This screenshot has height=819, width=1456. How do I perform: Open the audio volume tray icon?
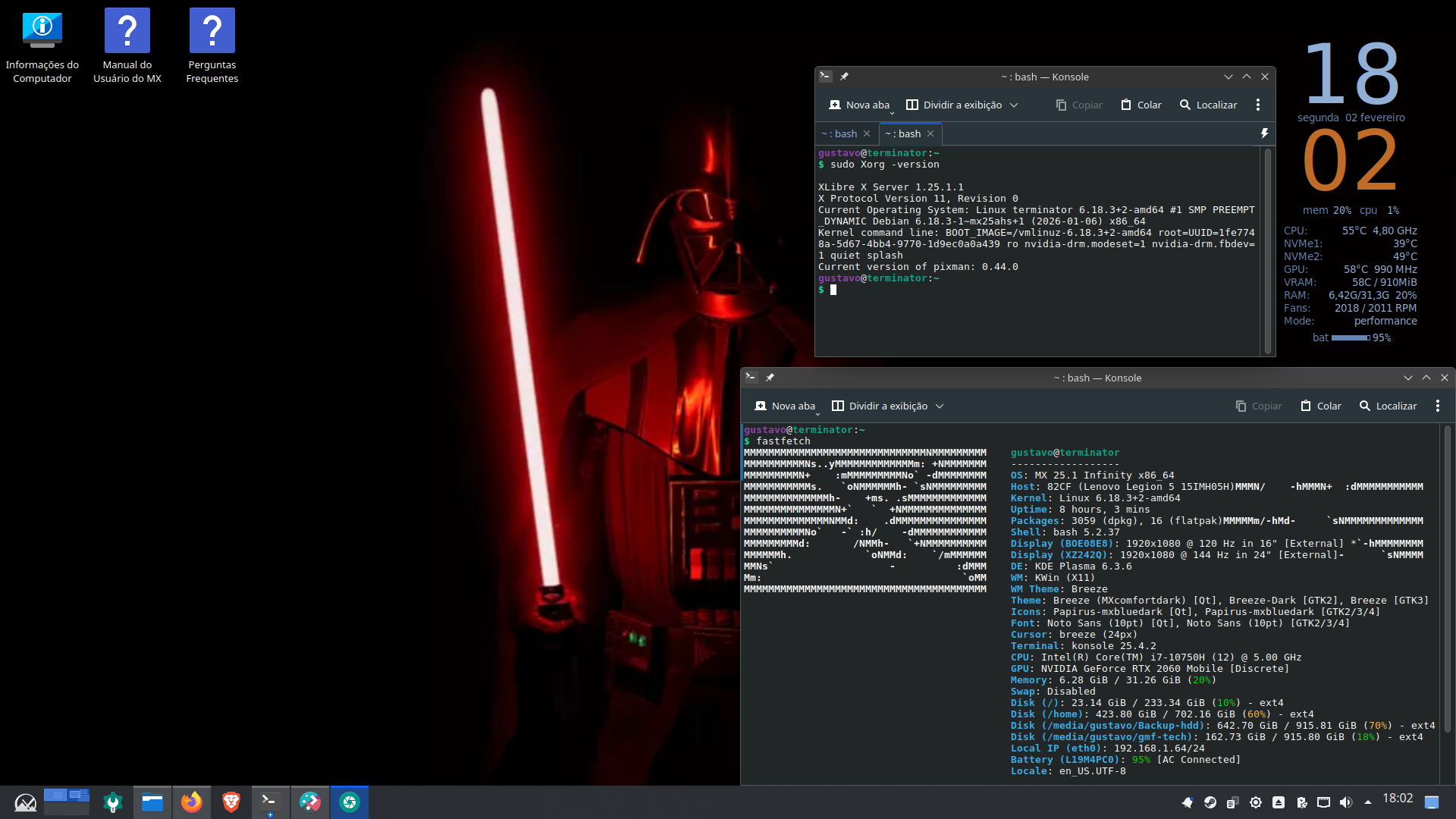[x=1346, y=802]
